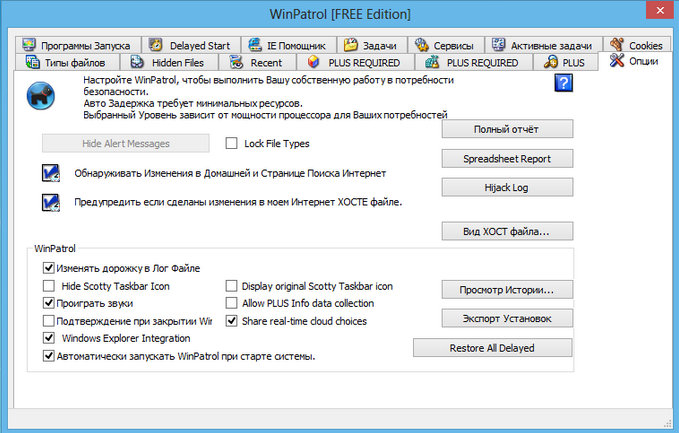Click the icon on Hidden Files tab
The width and height of the screenshot is (679, 433).
pos(137,62)
